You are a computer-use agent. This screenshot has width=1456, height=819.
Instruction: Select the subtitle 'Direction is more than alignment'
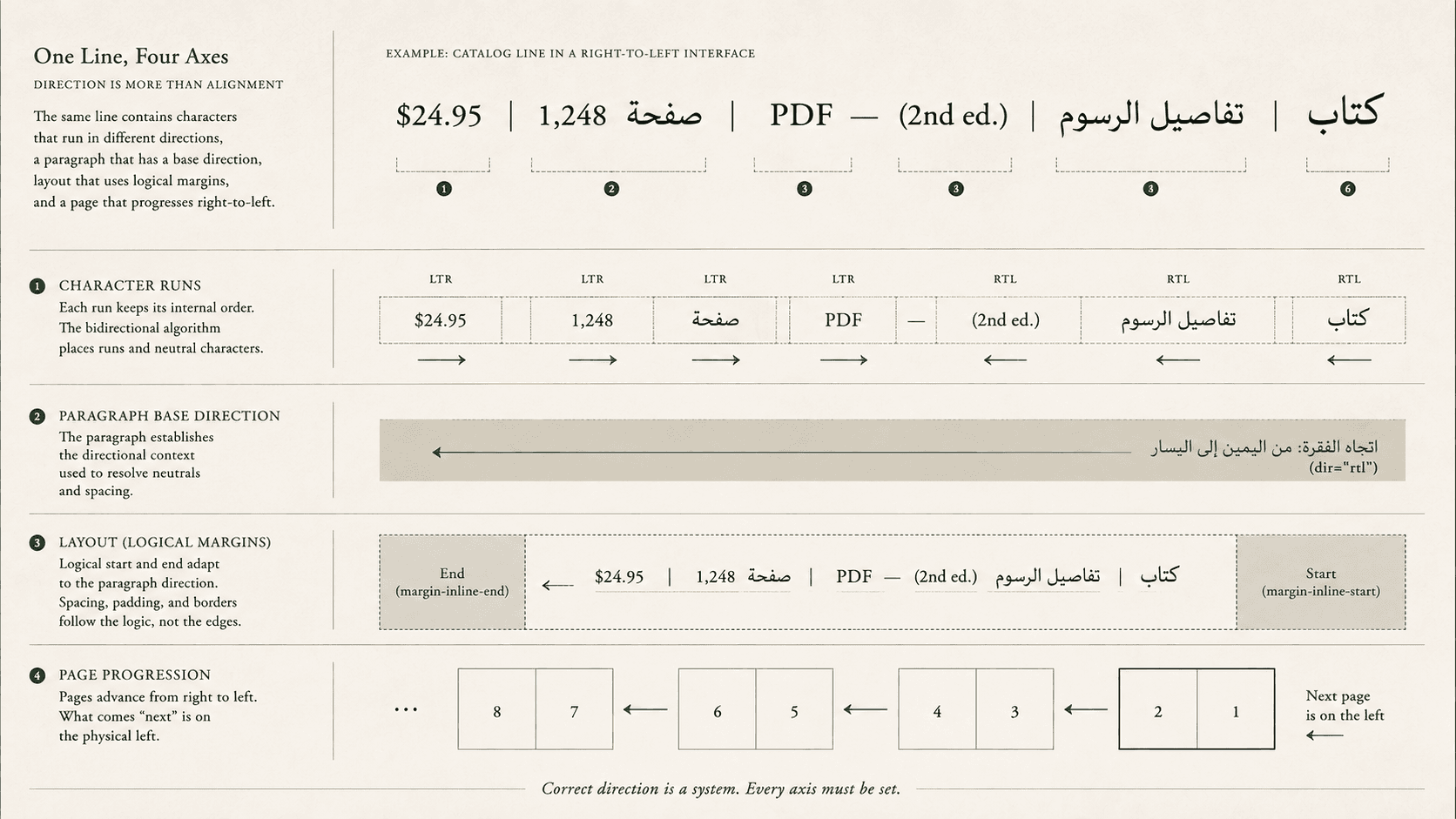tap(158, 84)
